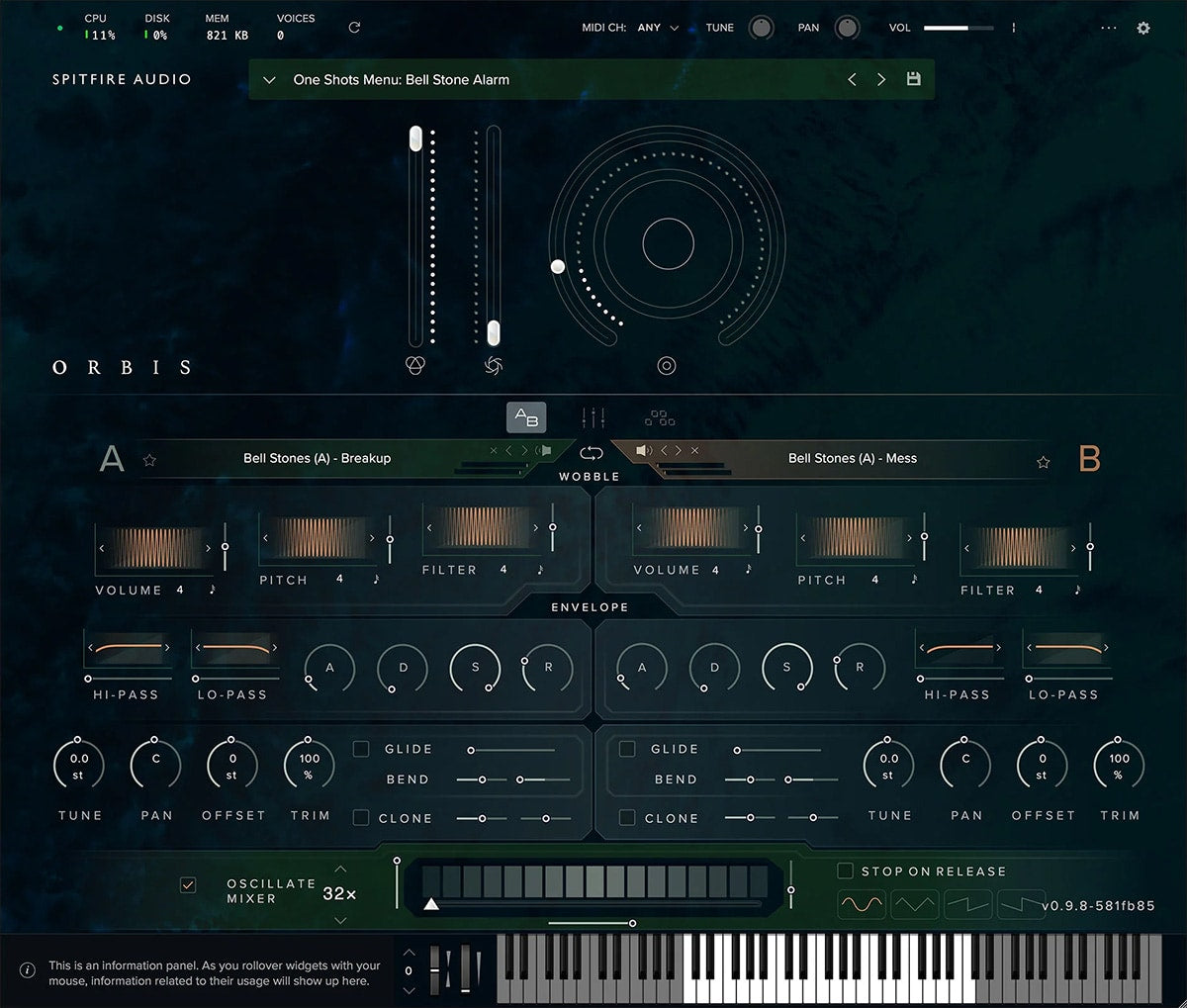Viewport: 1187px width, 1008px height.
Task: Click the shutter icon below the second fader
Action: pyautogui.click(x=492, y=365)
